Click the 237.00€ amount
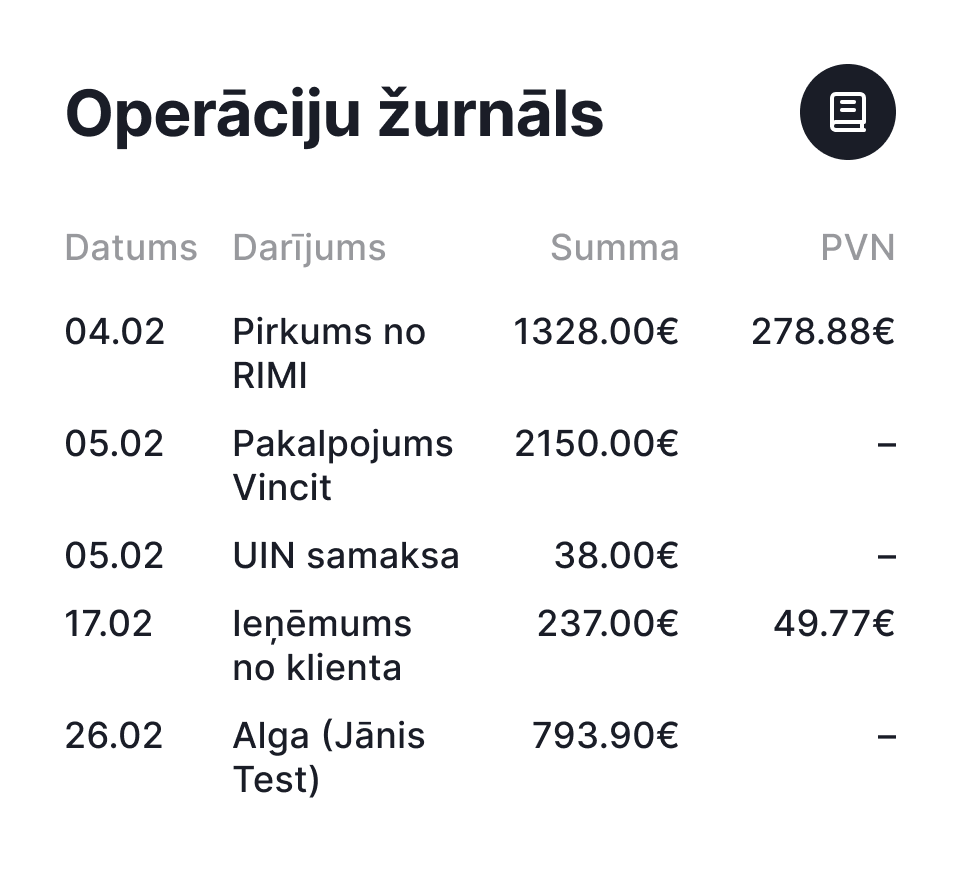 pyautogui.click(x=608, y=623)
